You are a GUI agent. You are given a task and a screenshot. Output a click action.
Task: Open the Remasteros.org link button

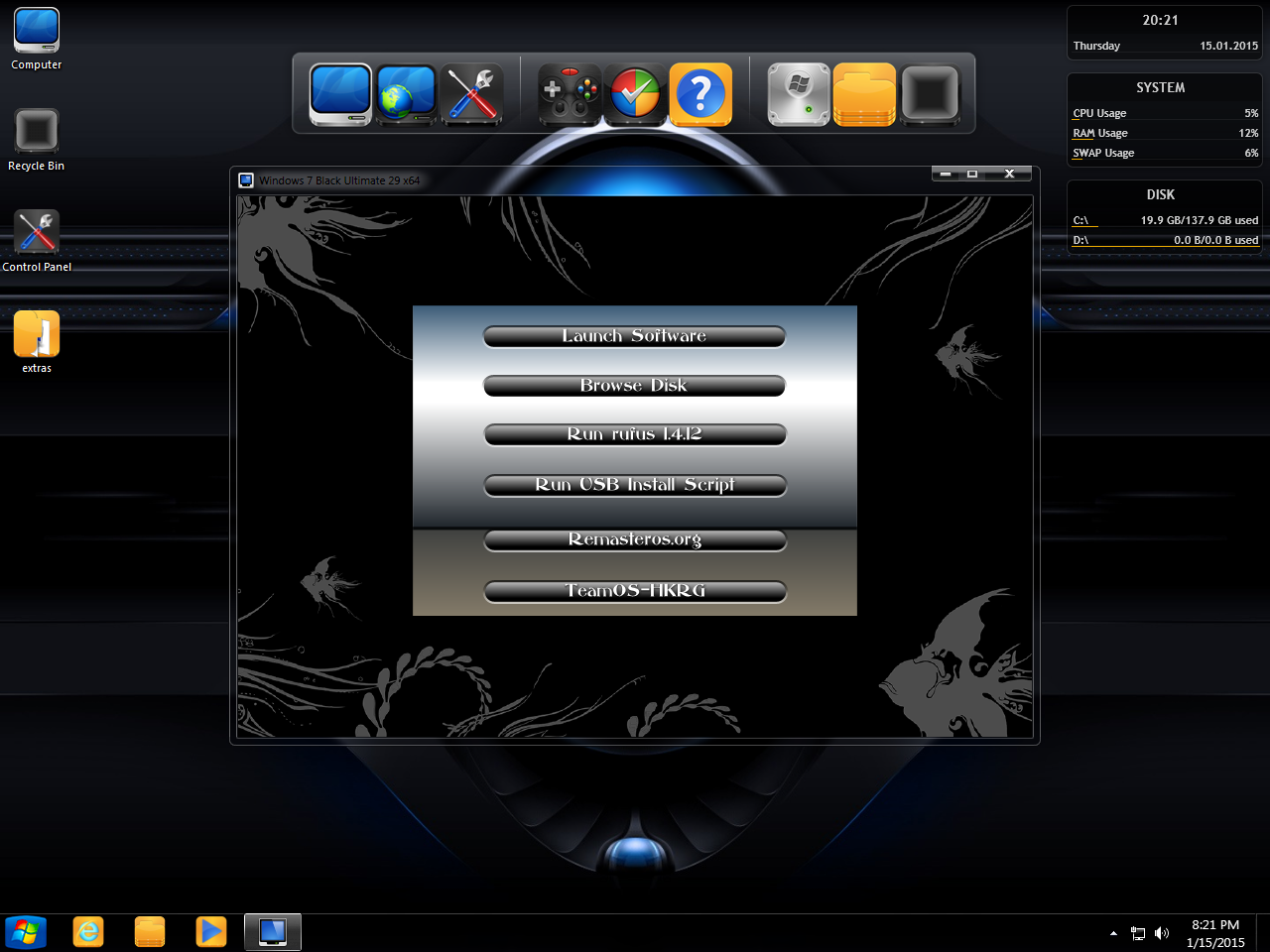tap(634, 539)
